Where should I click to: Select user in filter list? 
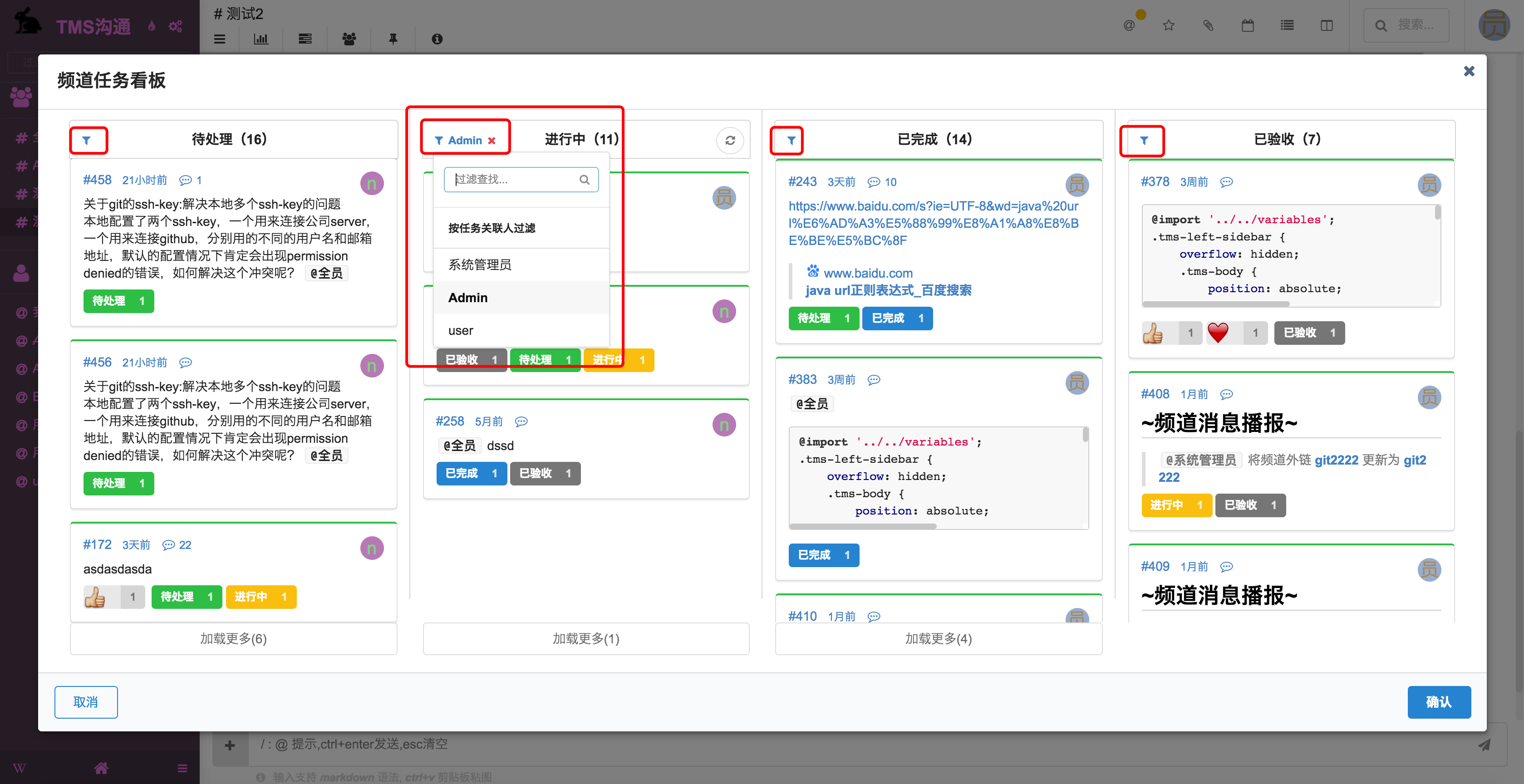[521, 330]
